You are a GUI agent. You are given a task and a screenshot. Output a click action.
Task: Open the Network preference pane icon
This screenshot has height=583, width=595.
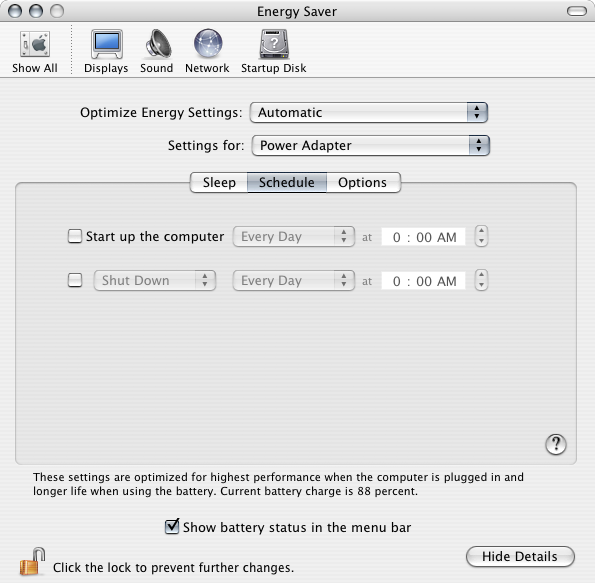coord(207,52)
